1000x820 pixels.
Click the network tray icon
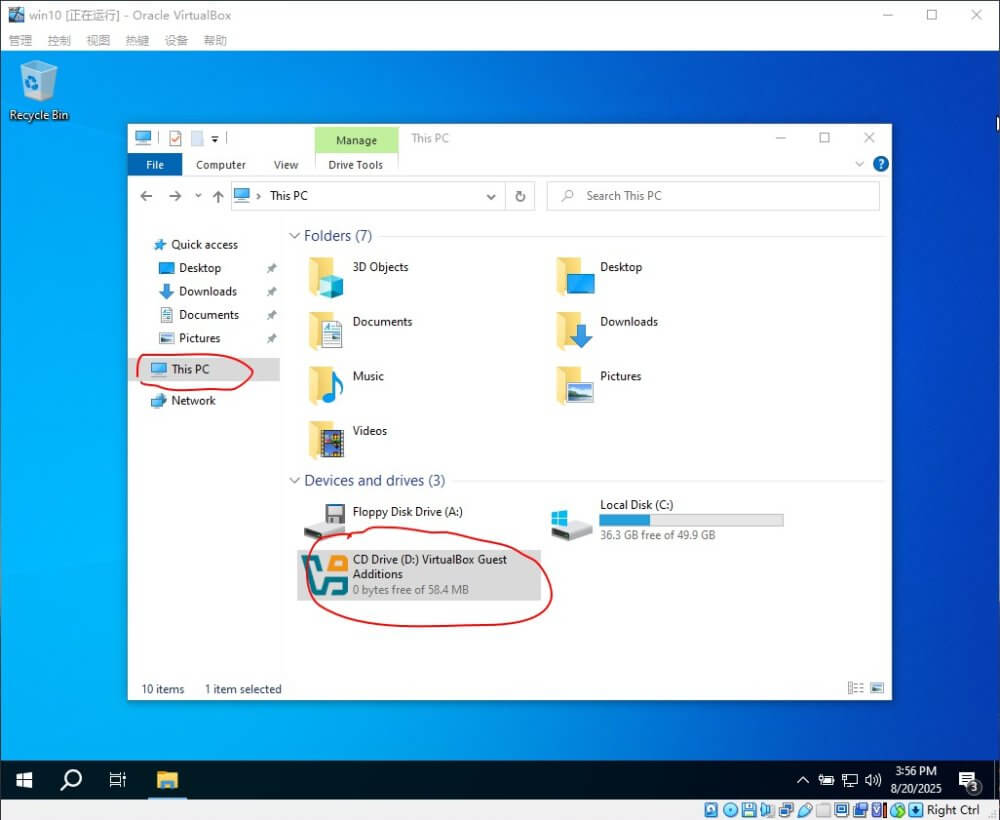coord(850,780)
